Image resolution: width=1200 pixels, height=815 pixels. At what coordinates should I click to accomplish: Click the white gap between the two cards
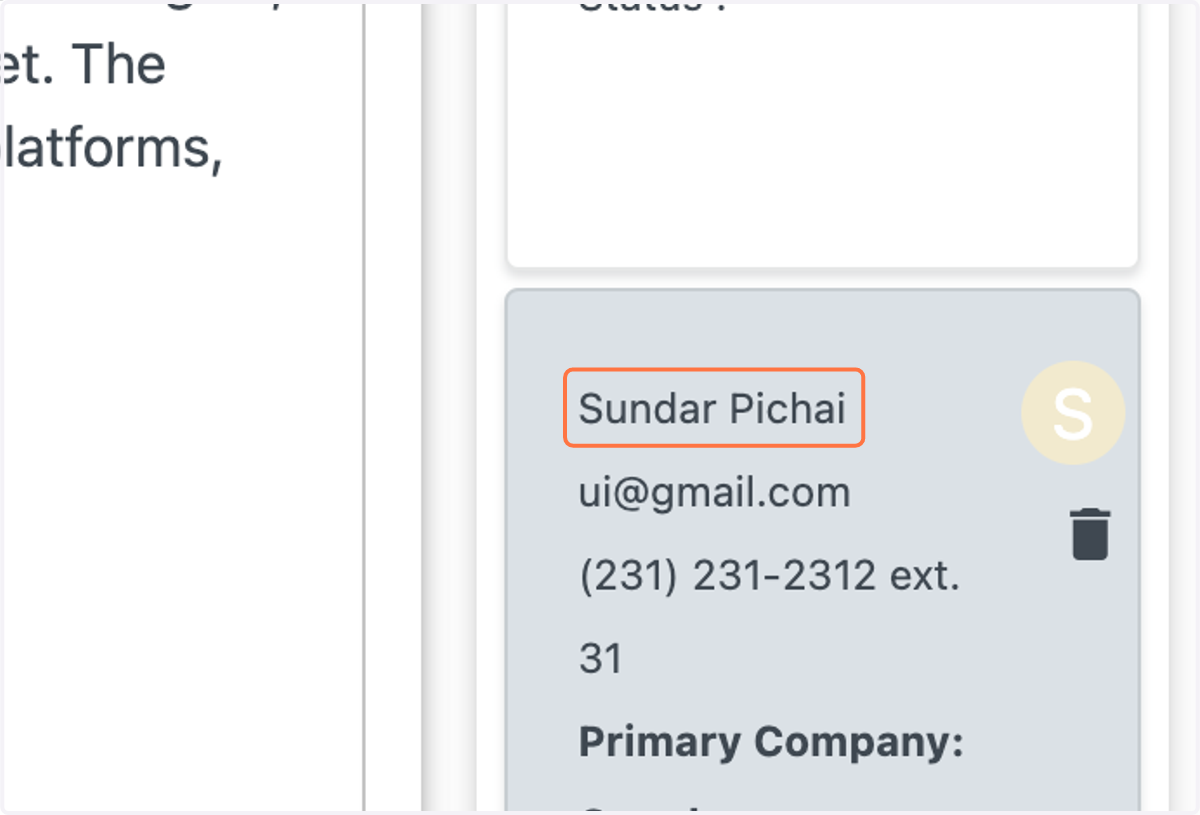click(822, 279)
